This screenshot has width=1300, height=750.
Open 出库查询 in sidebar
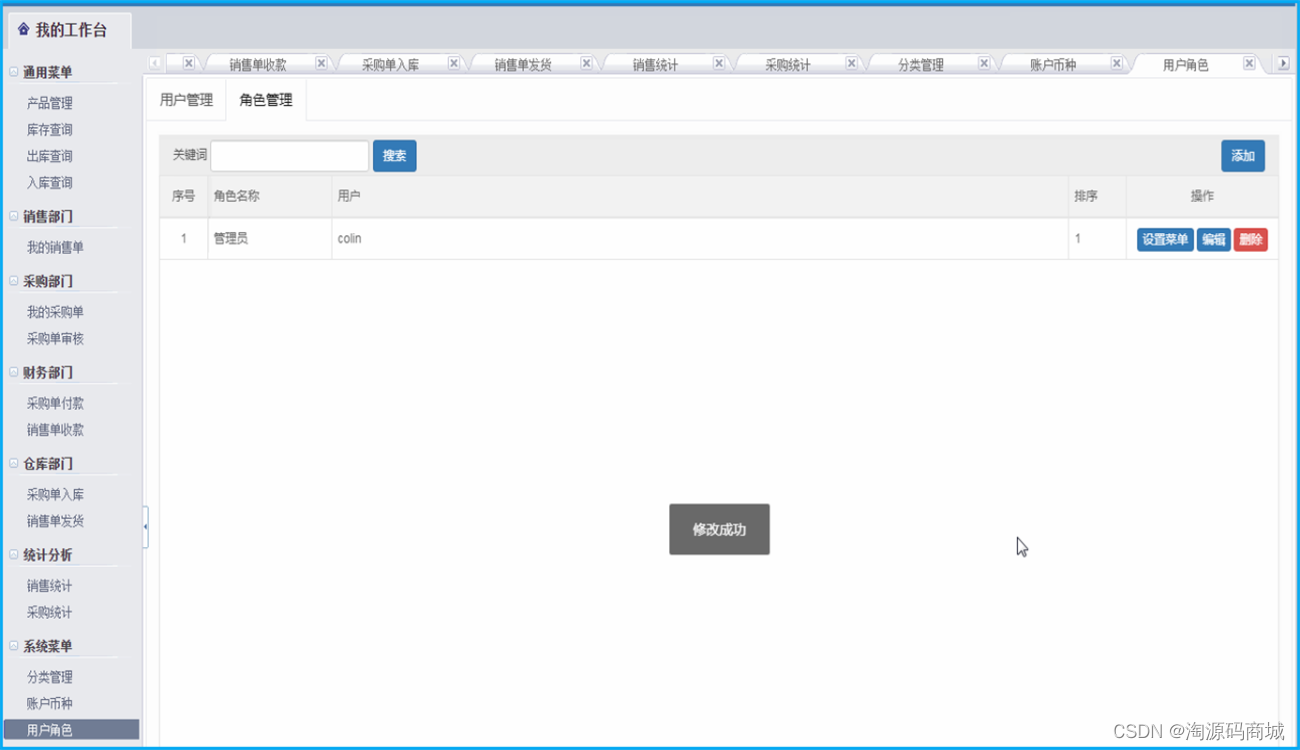(x=50, y=156)
